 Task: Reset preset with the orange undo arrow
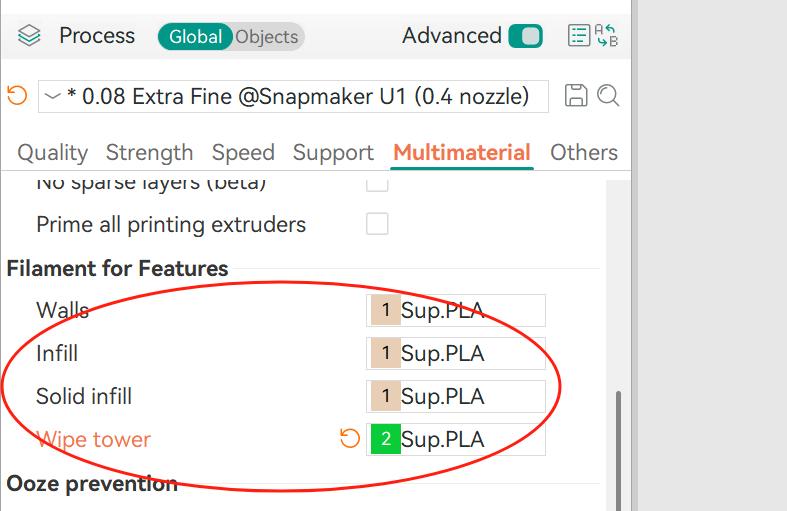[x=17, y=96]
